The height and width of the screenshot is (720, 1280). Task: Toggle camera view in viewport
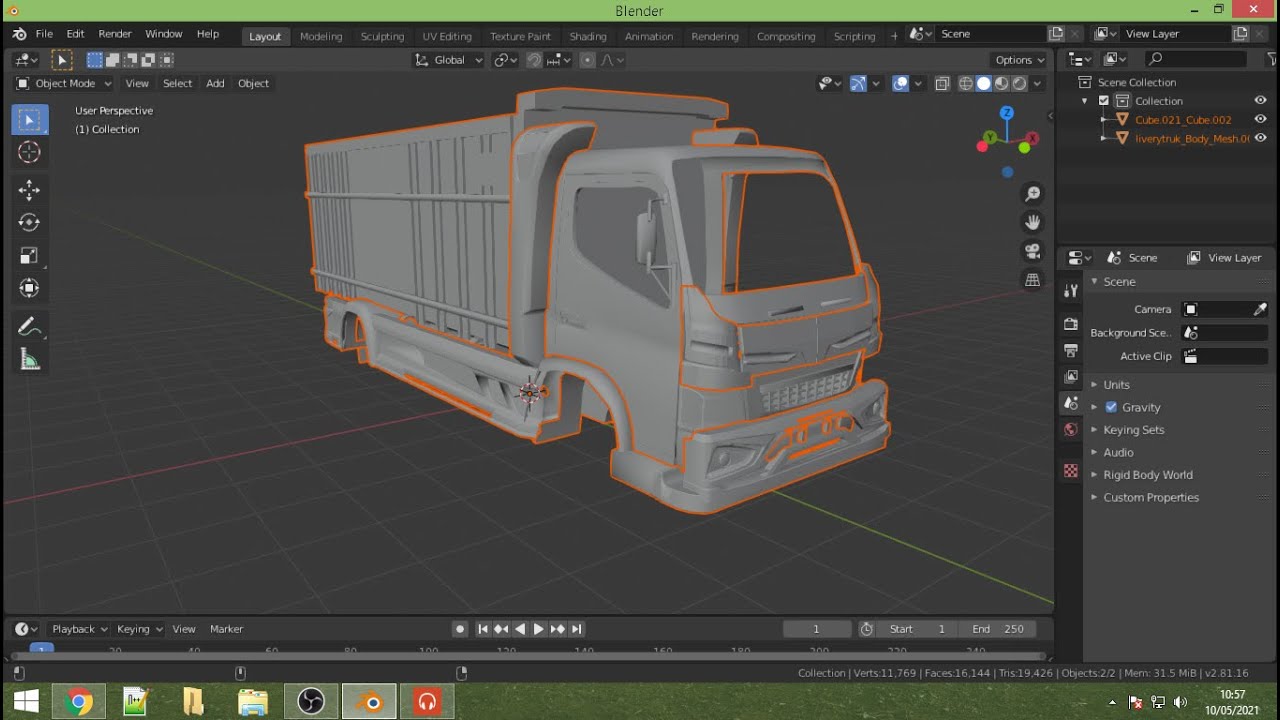coord(1033,251)
